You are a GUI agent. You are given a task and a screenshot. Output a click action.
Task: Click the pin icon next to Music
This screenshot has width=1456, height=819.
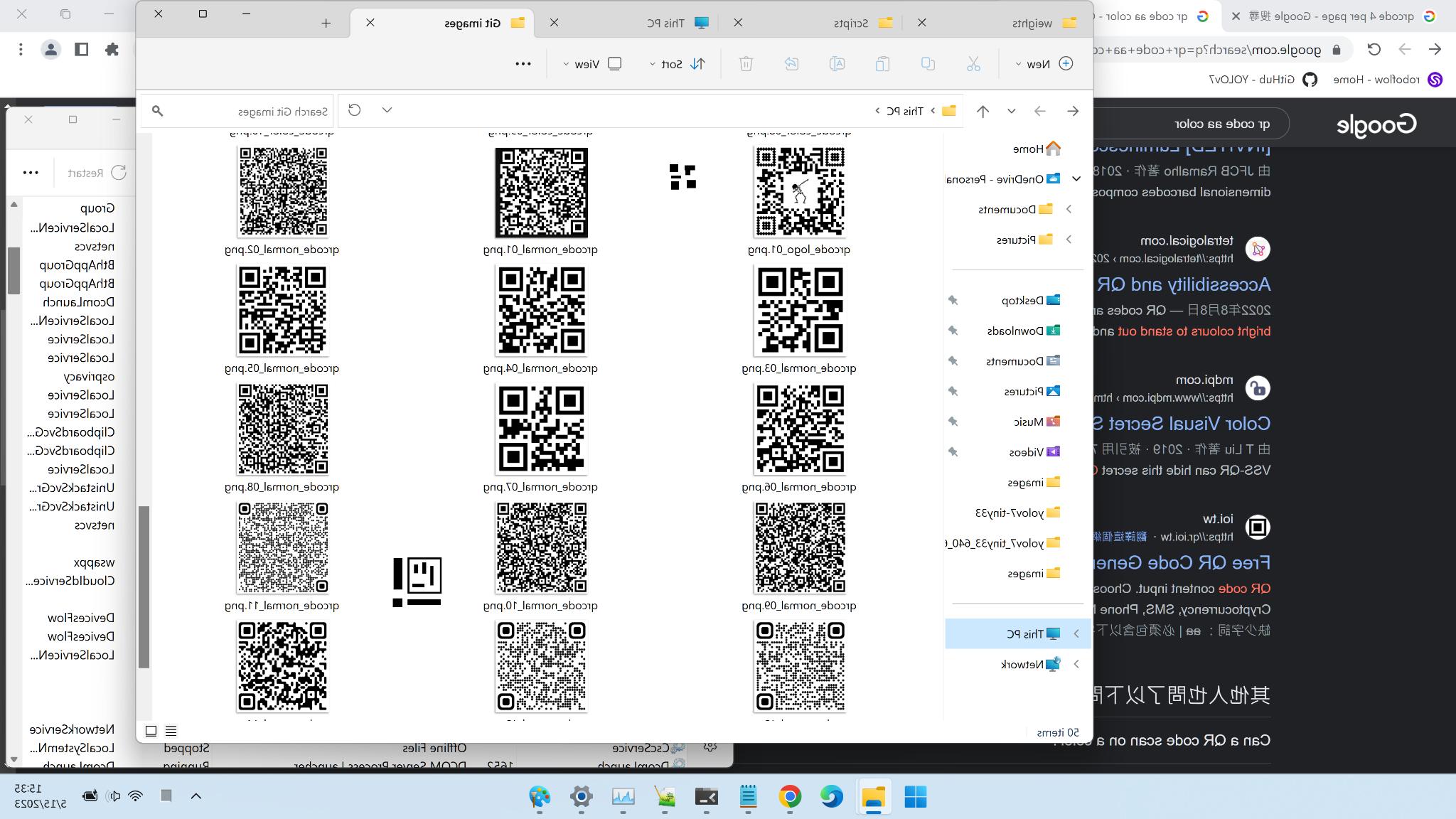coord(953,422)
